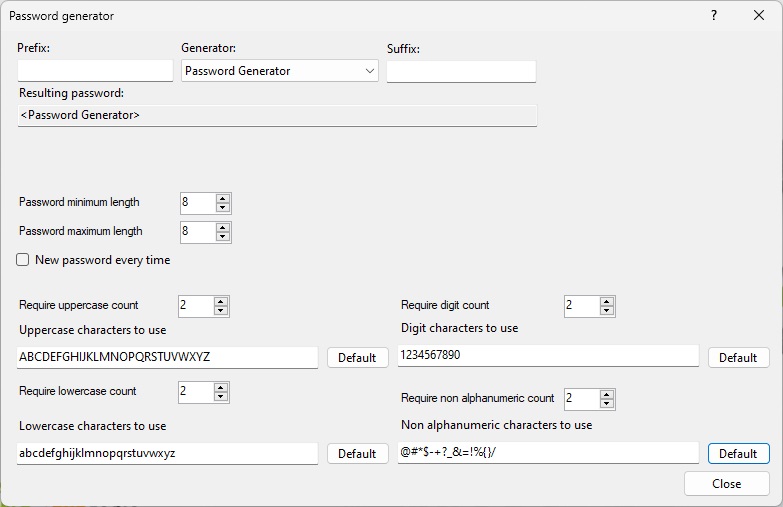
Task: Click the help question mark icon
Action: coord(714,16)
